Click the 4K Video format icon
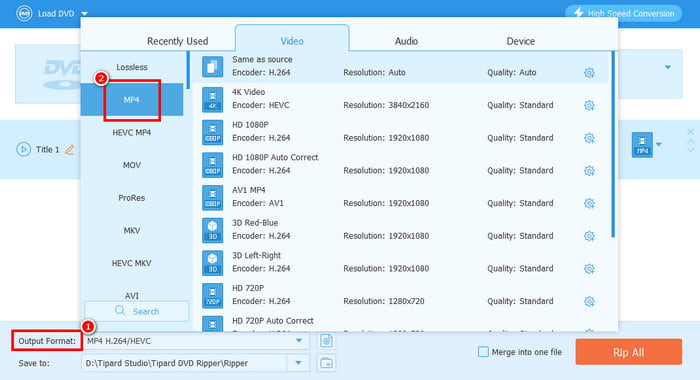Image resolution: width=700 pixels, height=380 pixels. [212, 99]
